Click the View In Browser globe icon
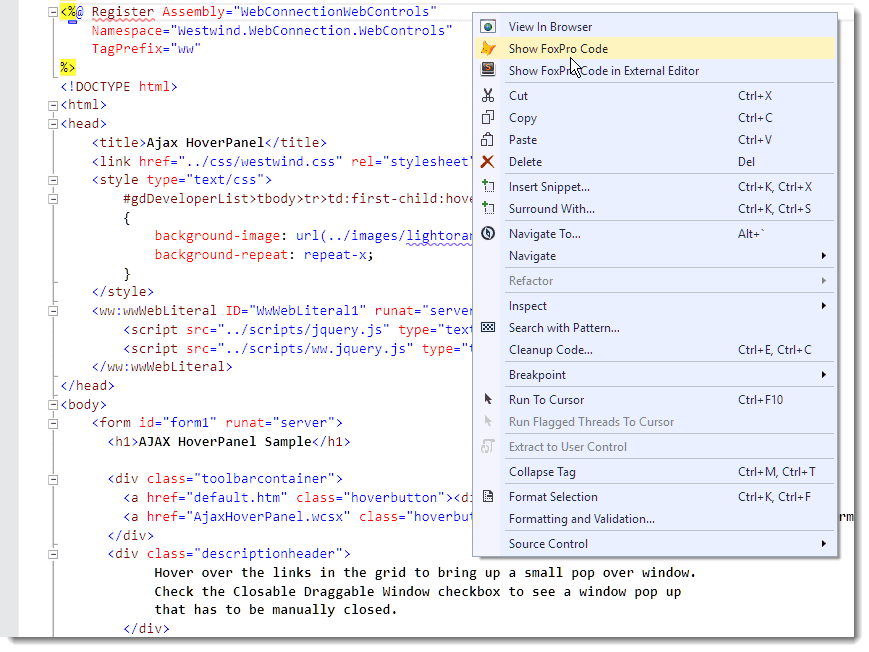Image resolution: width=869 pixels, height=652 pixels. (x=488, y=27)
